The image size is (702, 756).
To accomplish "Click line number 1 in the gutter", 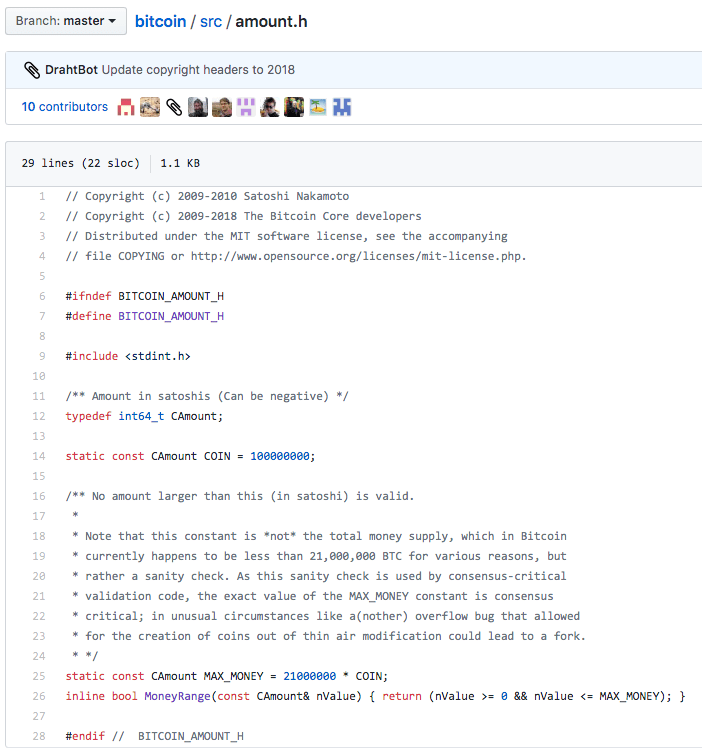I will (x=42, y=196).
